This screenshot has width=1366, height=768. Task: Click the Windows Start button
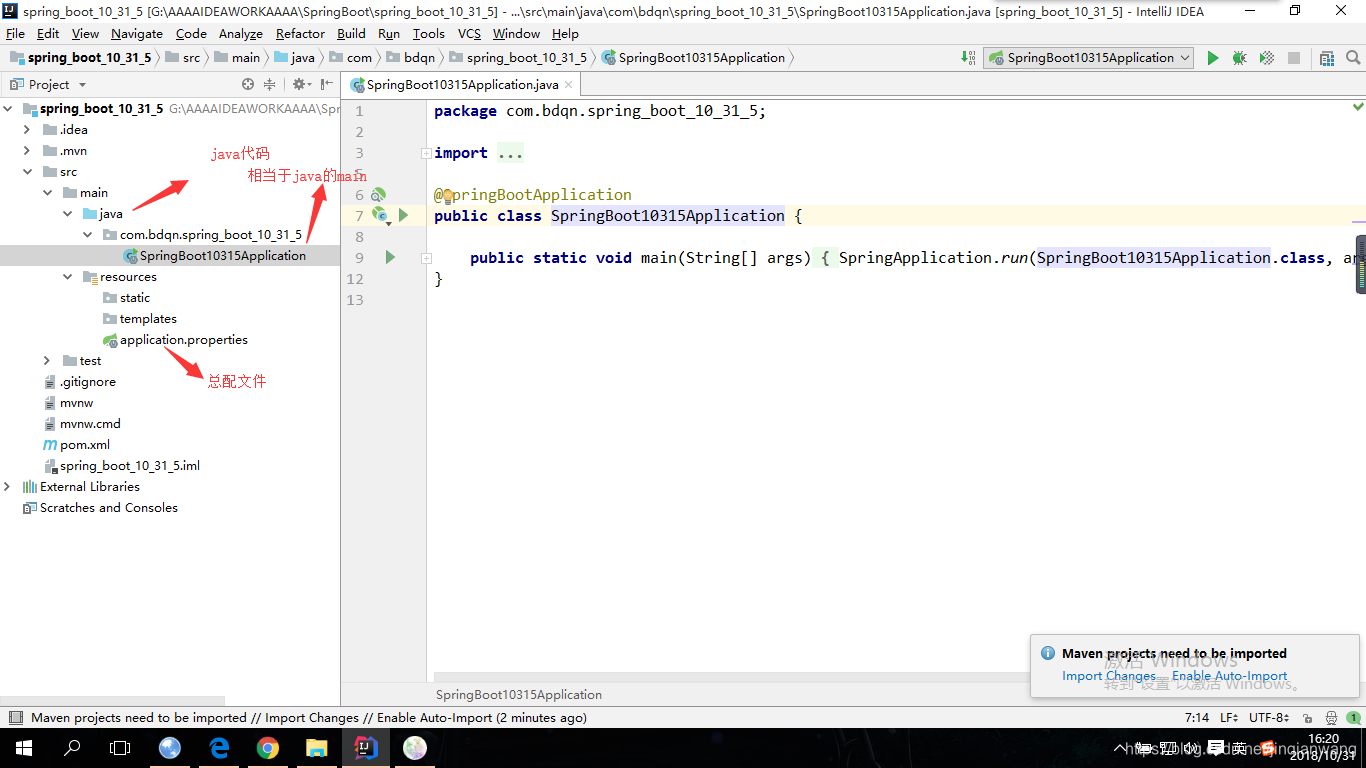(23, 747)
